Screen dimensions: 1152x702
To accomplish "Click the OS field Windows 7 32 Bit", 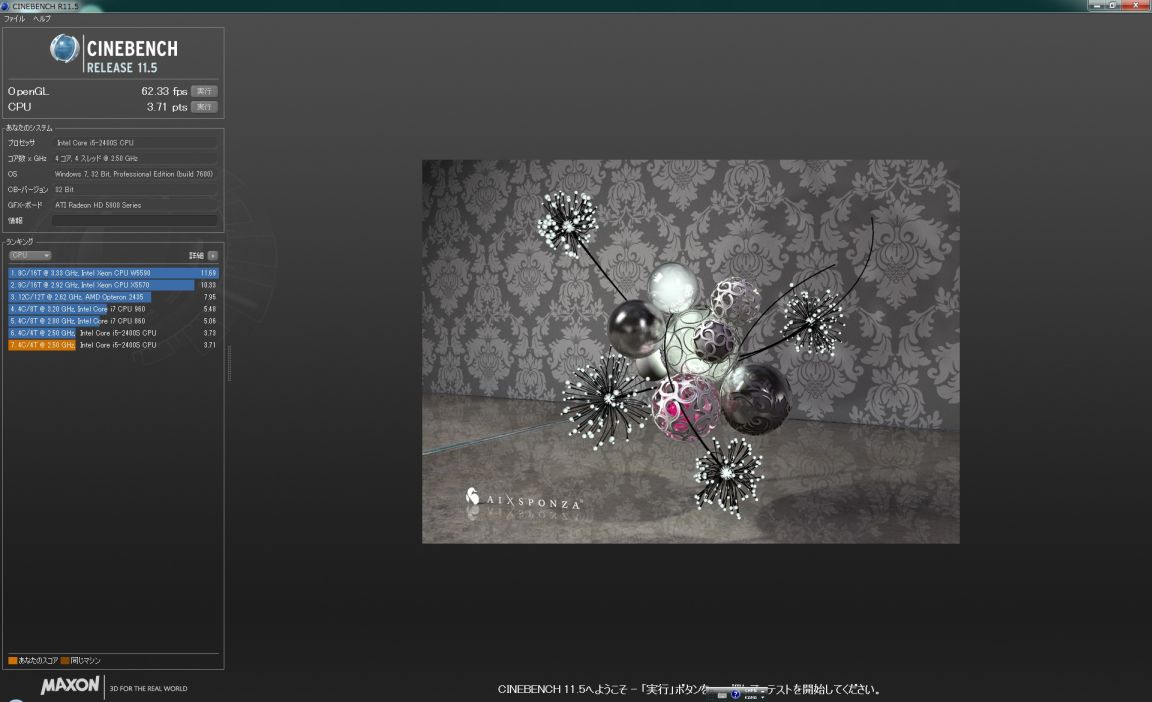I will pos(134,174).
